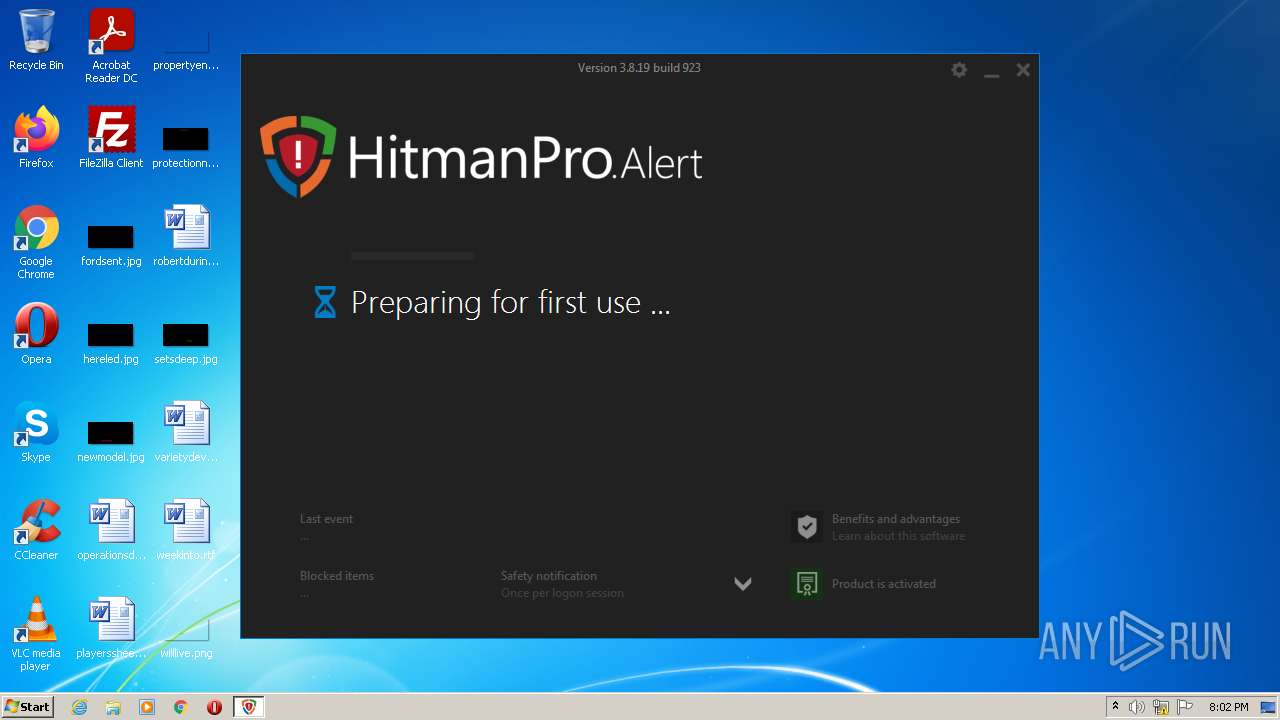
Task: Click the Benefits and advantages shield icon
Action: click(x=807, y=527)
